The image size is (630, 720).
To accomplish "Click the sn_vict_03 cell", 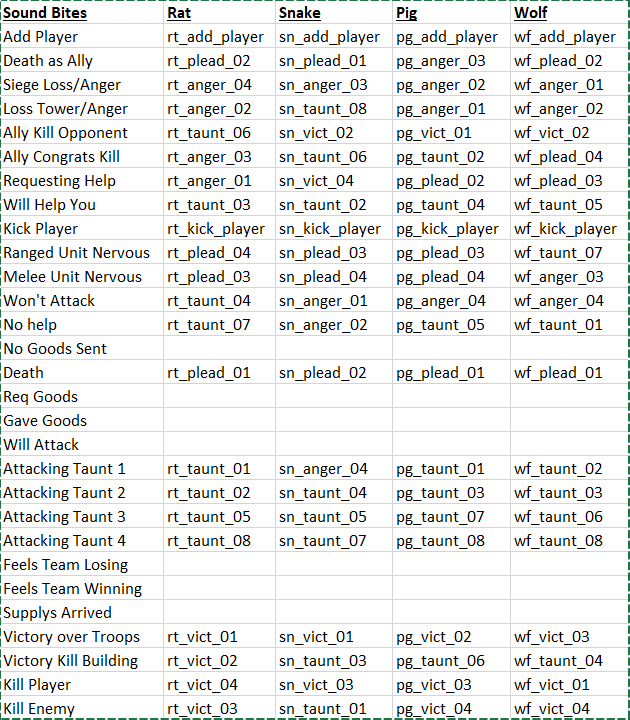I will pyautogui.click(x=334, y=685).
